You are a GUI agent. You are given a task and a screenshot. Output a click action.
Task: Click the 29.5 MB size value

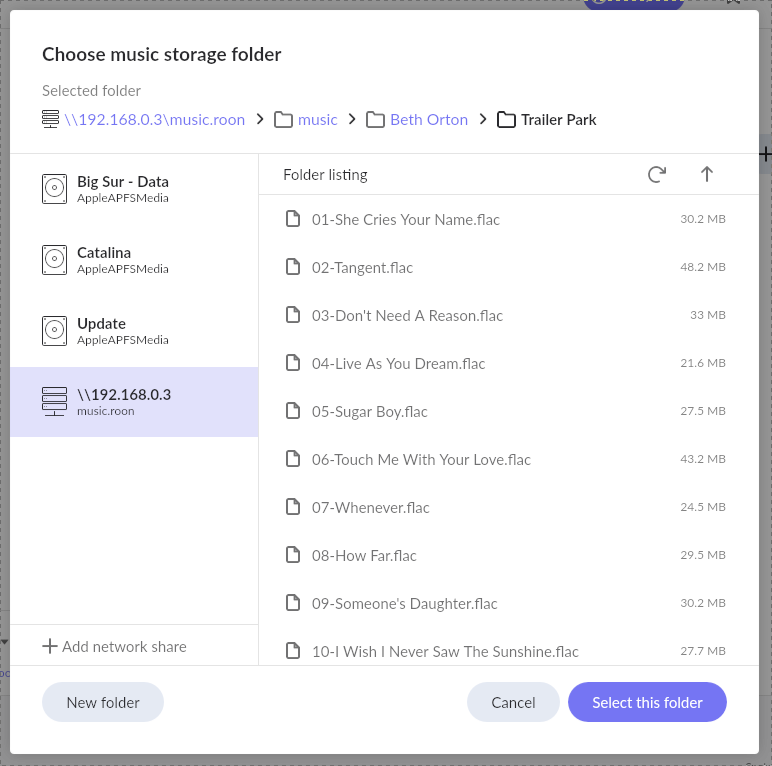pos(703,555)
